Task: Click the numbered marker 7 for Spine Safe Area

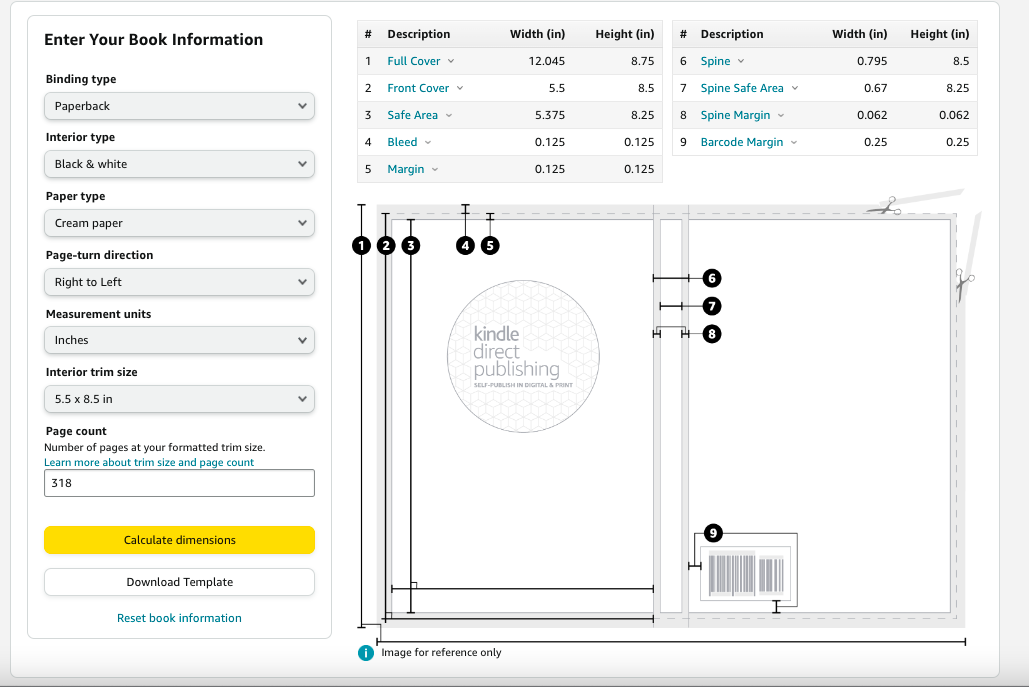Action: click(x=711, y=306)
